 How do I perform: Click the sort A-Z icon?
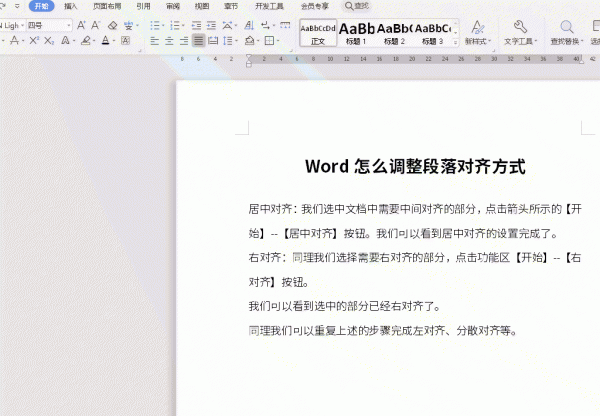tap(249, 26)
